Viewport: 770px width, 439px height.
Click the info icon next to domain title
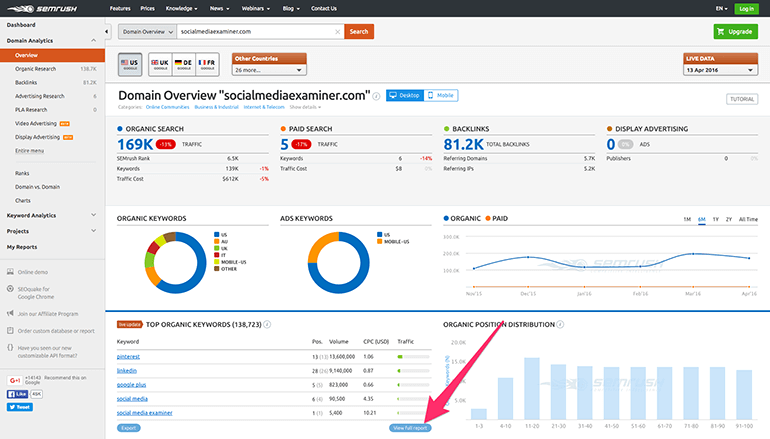[x=376, y=96]
